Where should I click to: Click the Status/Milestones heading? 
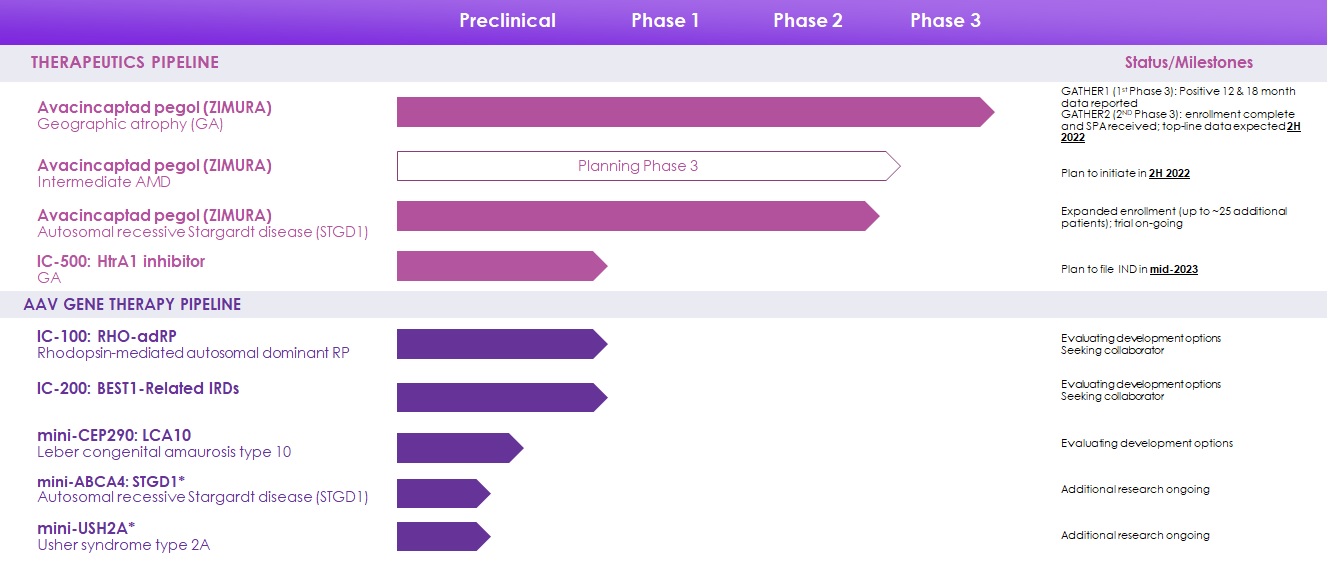[1188, 62]
